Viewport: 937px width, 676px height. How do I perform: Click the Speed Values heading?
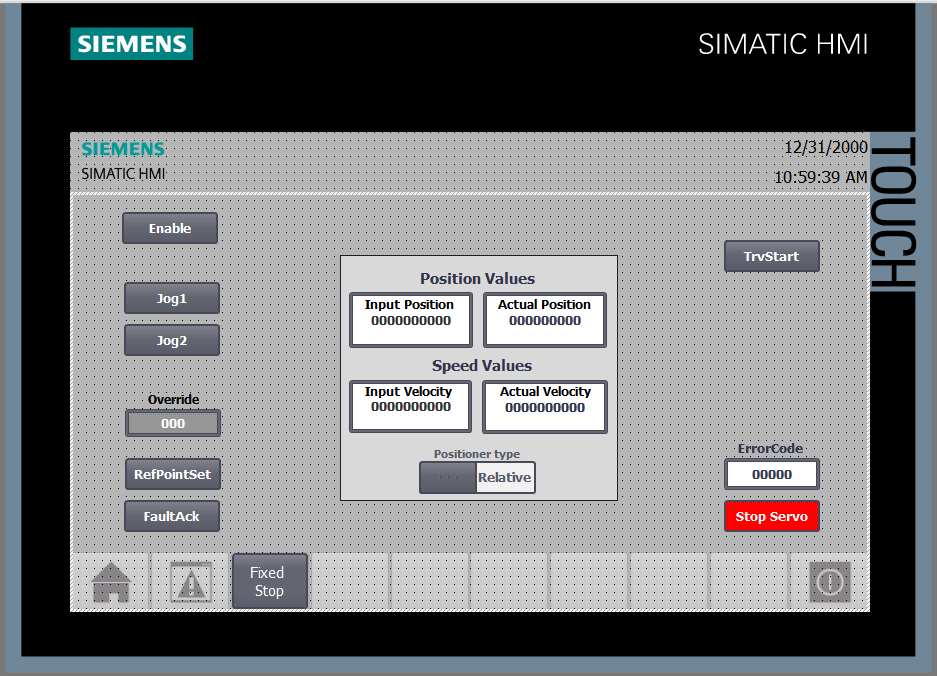482,366
